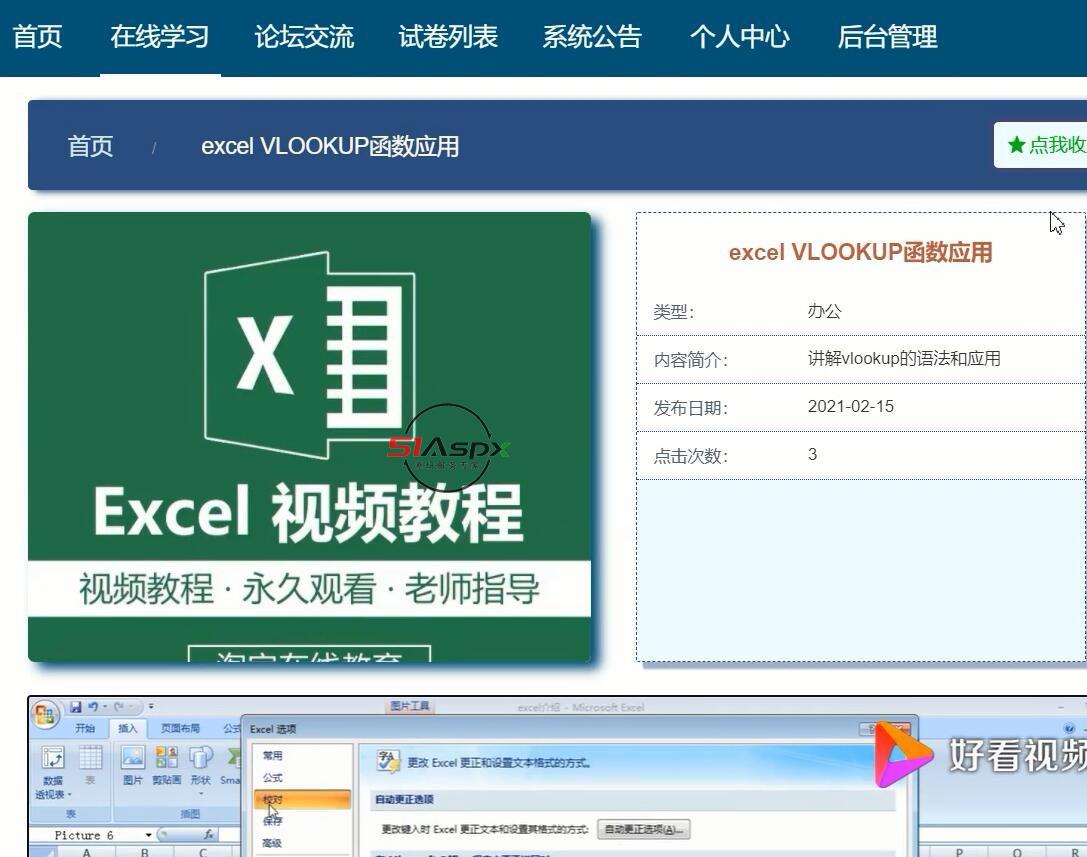
Task: Select 校对 in Excel 选项 dialog
Action: [303, 799]
